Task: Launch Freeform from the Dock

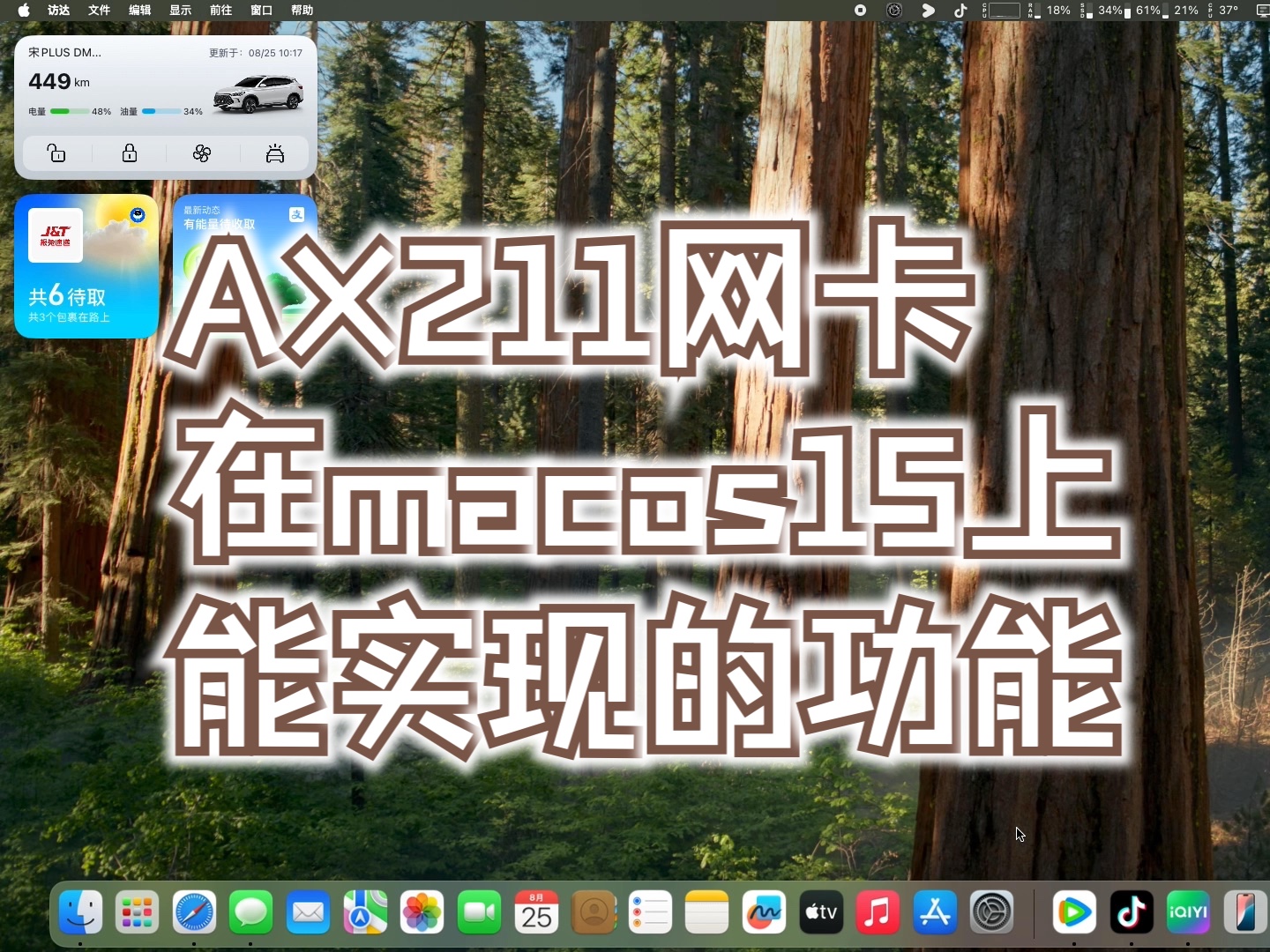Action: point(764,911)
